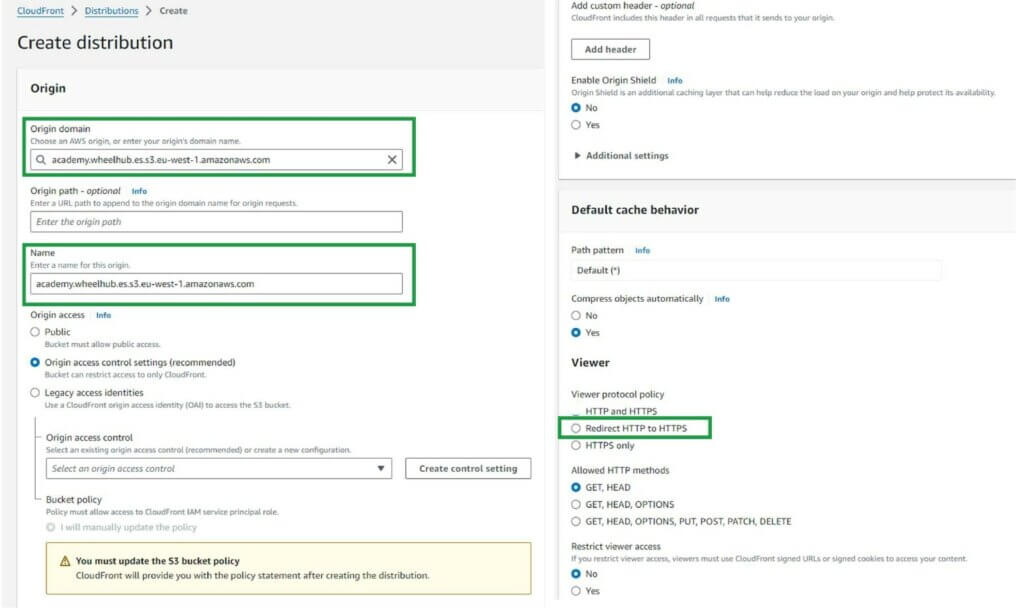
Task: Select HTTPS only viewer protocol
Action: pyautogui.click(x=576, y=446)
